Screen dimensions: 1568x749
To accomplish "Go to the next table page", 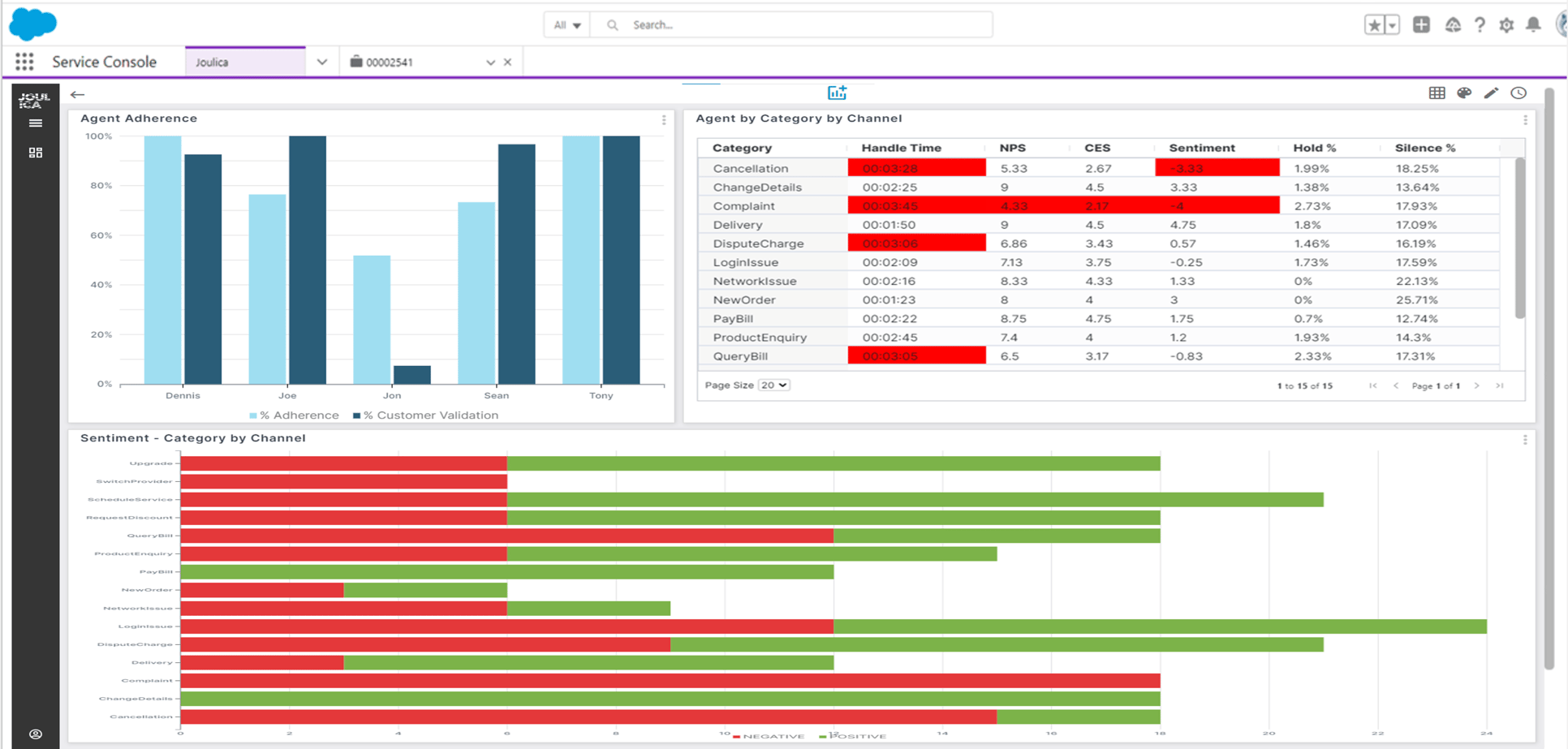I will tap(1477, 386).
